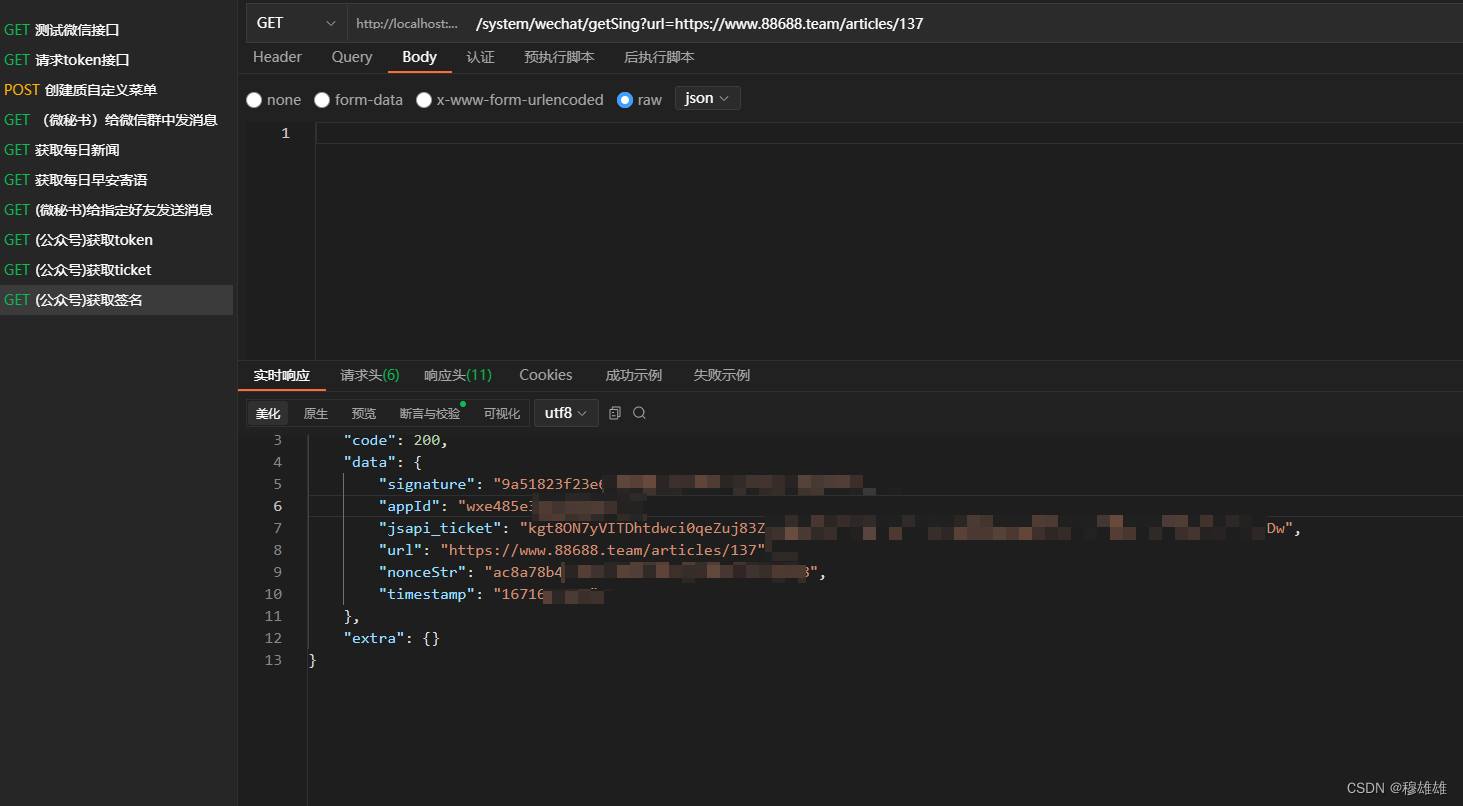Select the 美化 response view

click(x=268, y=413)
